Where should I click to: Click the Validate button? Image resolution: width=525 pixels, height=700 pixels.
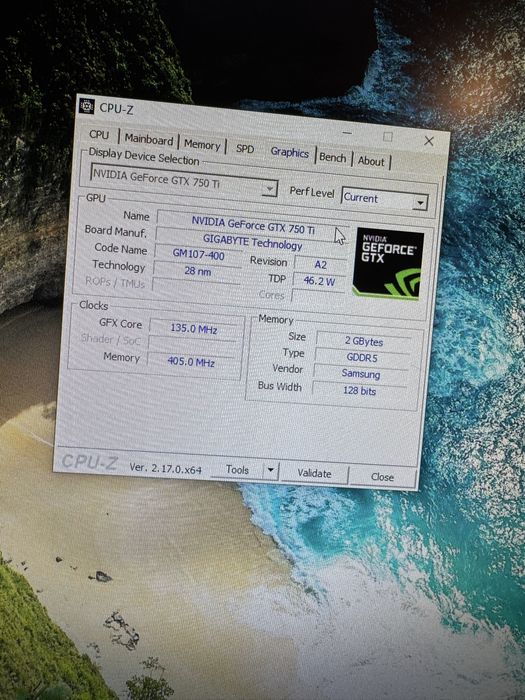tap(314, 473)
